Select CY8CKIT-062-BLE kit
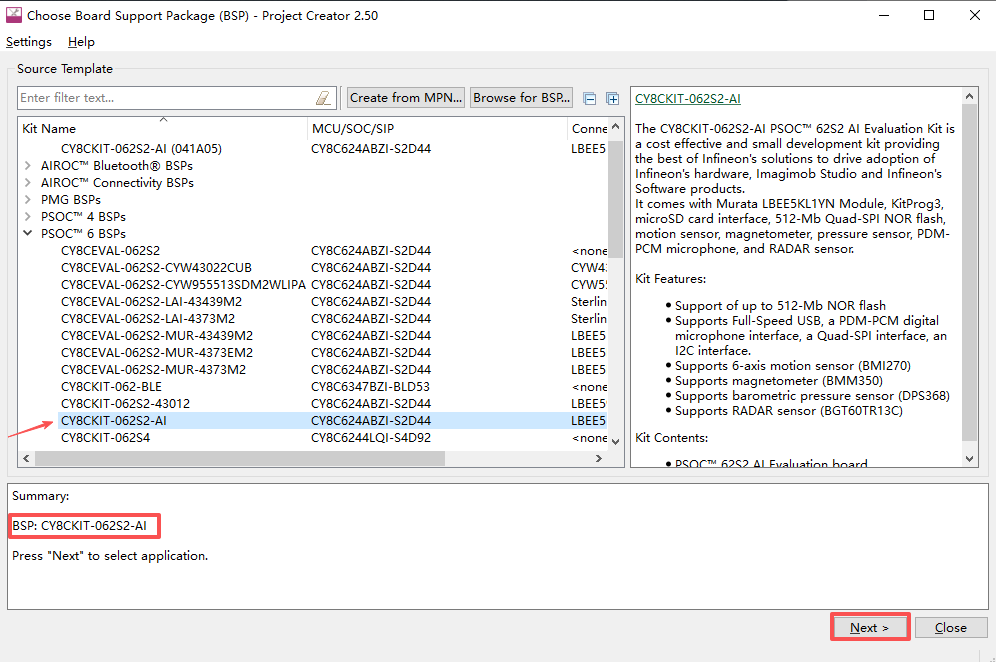Viewport: 996px width, 662px height. coord(111,387)
